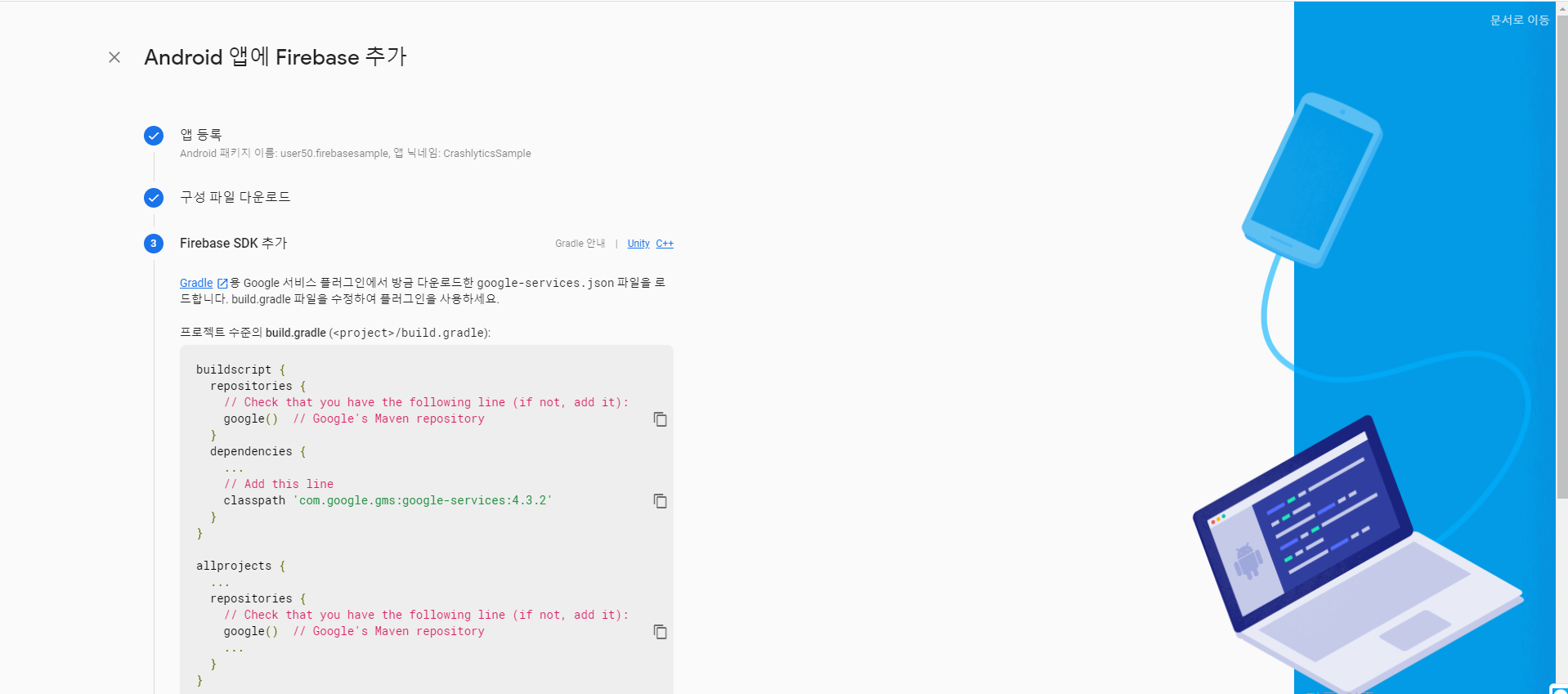Expand the 앱 등록 step title

tap(201, 135)
